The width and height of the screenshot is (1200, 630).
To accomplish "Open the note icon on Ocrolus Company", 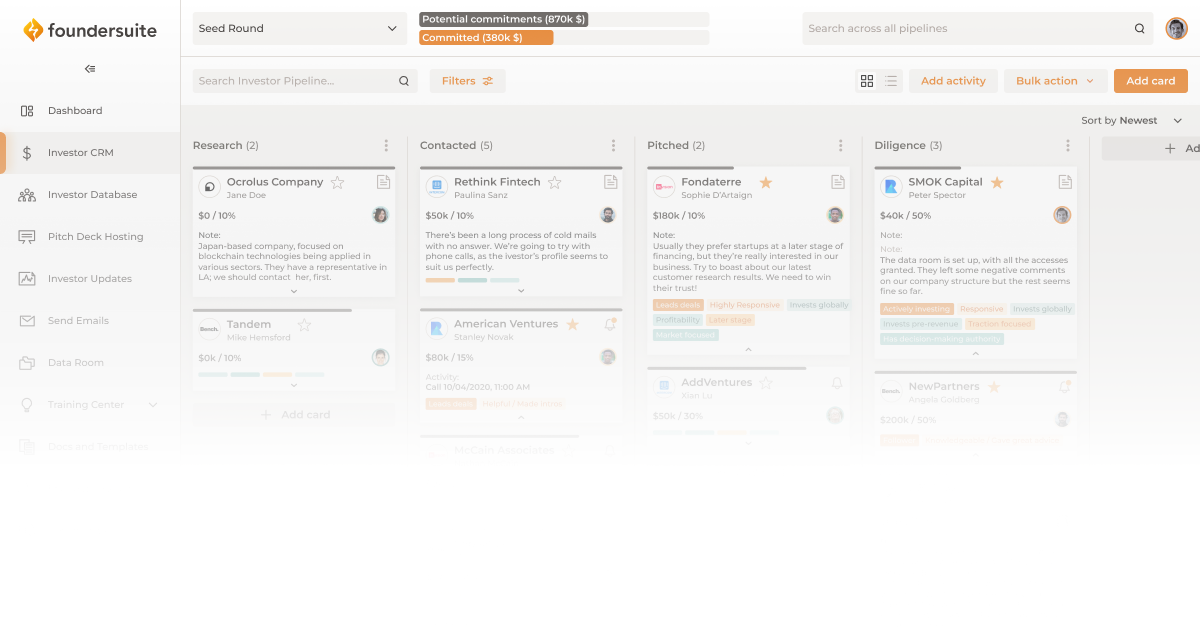I will tap(383, 182).
